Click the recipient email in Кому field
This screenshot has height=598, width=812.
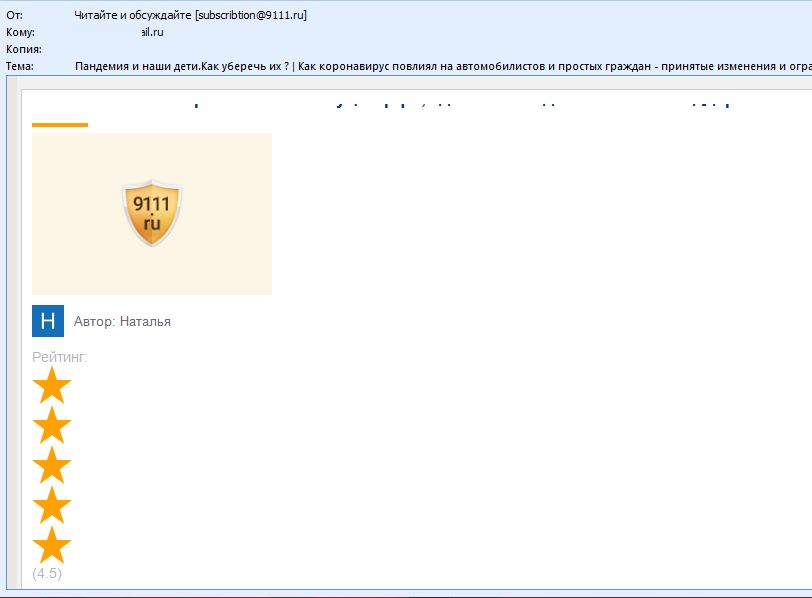150,32
